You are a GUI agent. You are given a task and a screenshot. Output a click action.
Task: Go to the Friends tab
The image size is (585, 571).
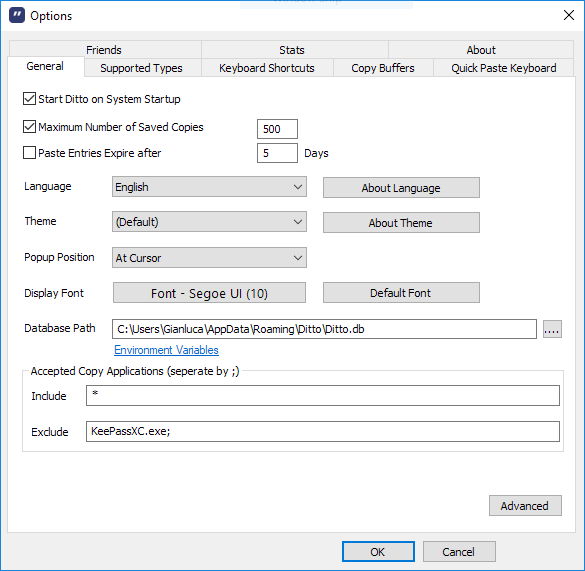pos(104,50)
